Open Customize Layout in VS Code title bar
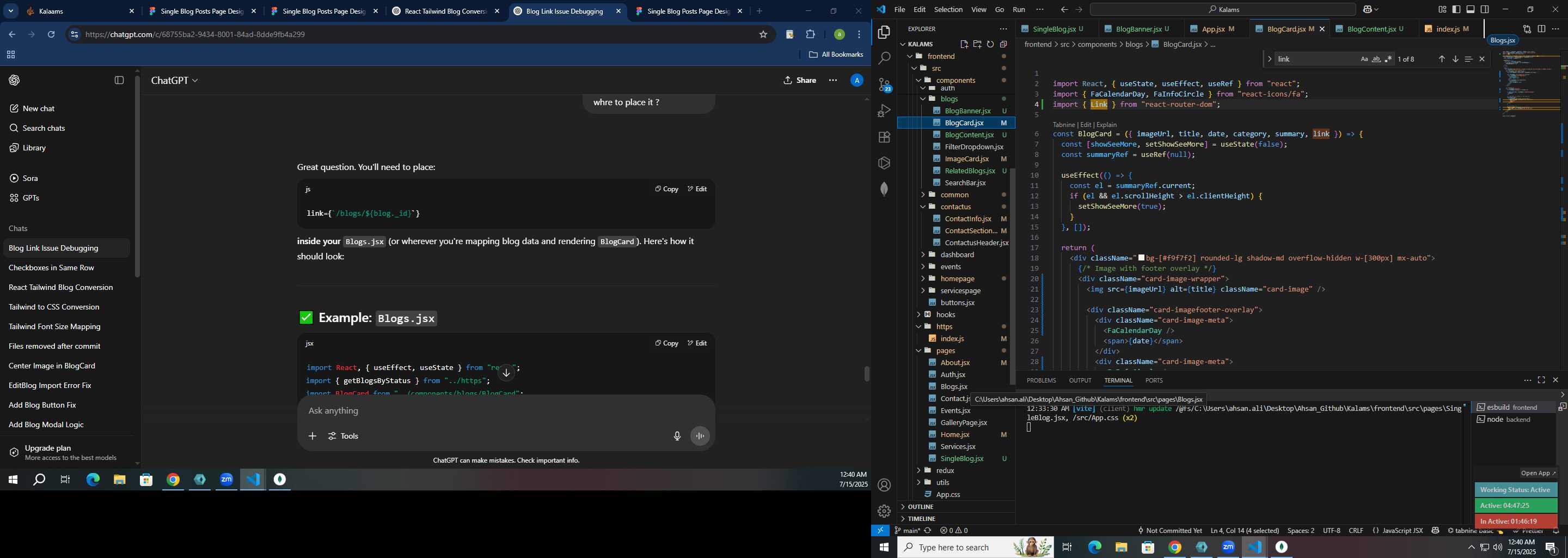Image resolution: width=1568 pixels, height=558 pixels. 1442,10
